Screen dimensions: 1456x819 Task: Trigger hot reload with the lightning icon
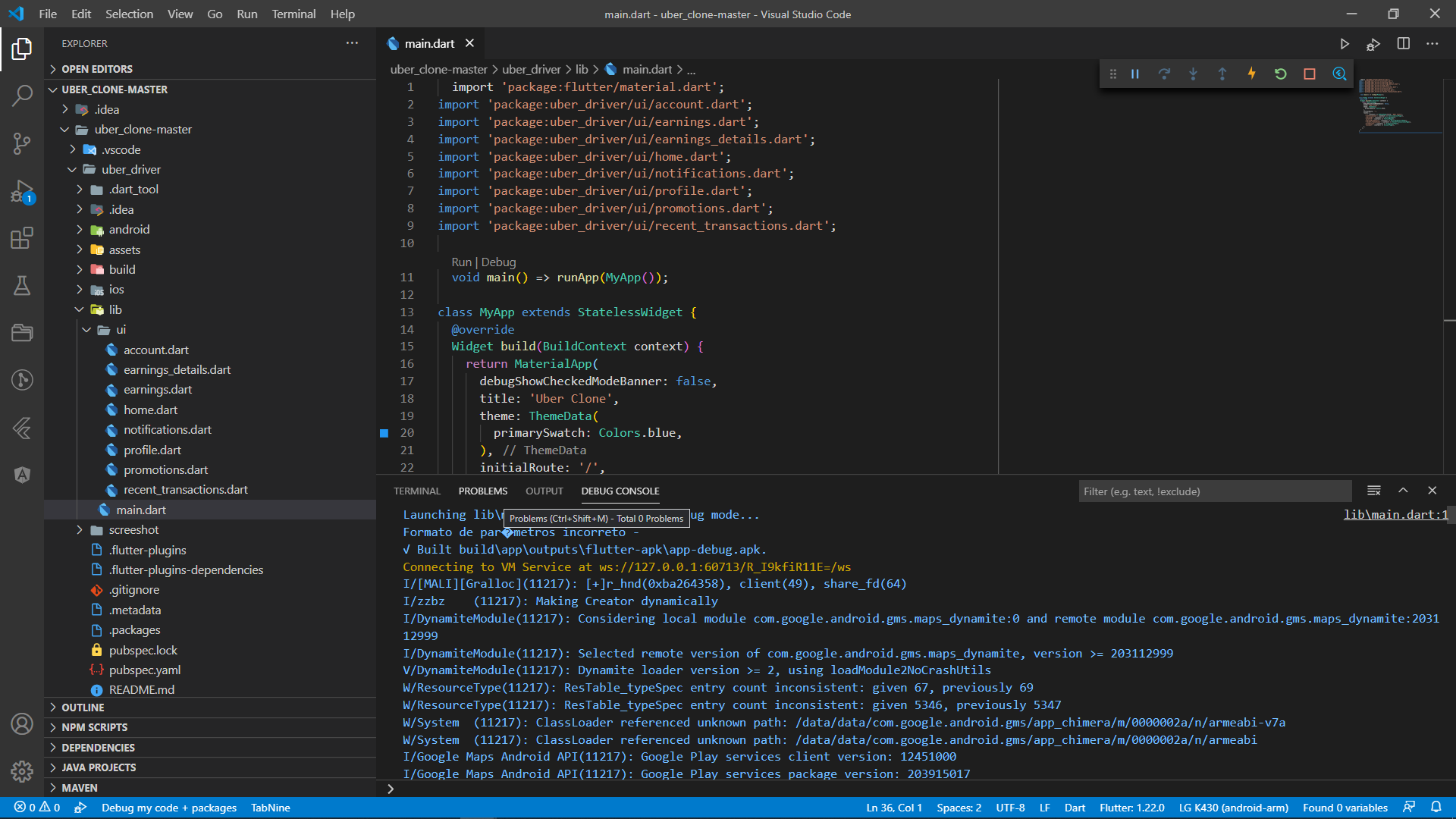point(1250,74)
